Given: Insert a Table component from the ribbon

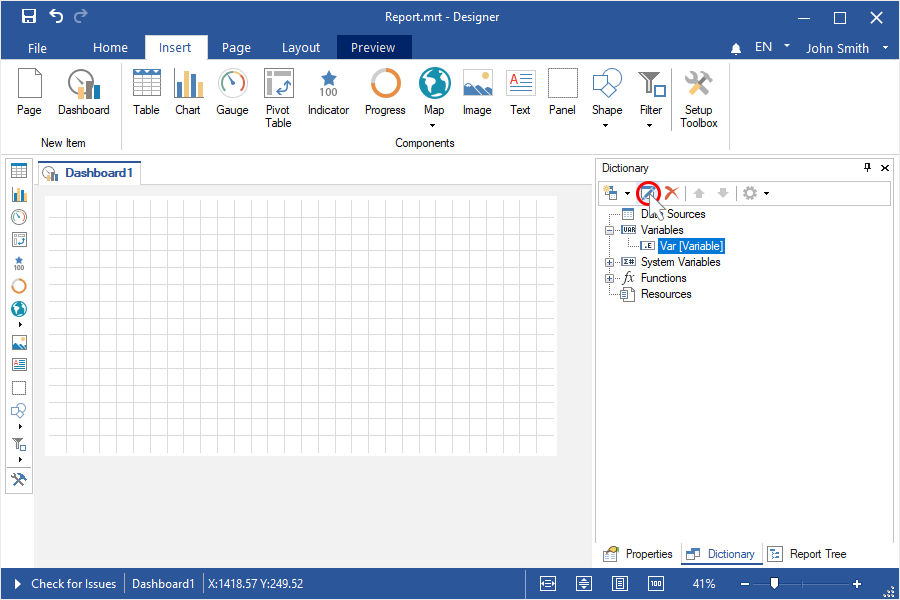Looking at the screenshot, I should tap(146, 92).
